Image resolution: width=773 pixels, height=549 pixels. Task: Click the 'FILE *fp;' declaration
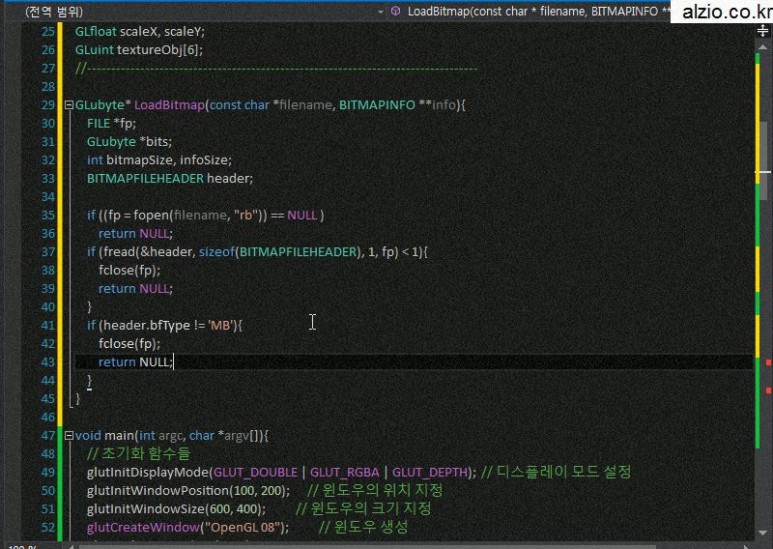(x=111, y=123)
